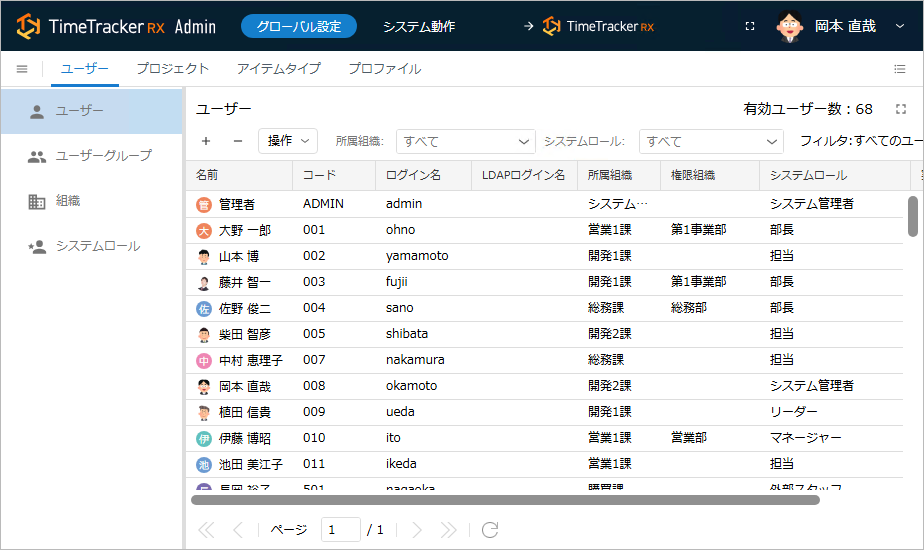Expand the システムロール filter dropdown
Screen dimensions: 924x550
(710, 142)
